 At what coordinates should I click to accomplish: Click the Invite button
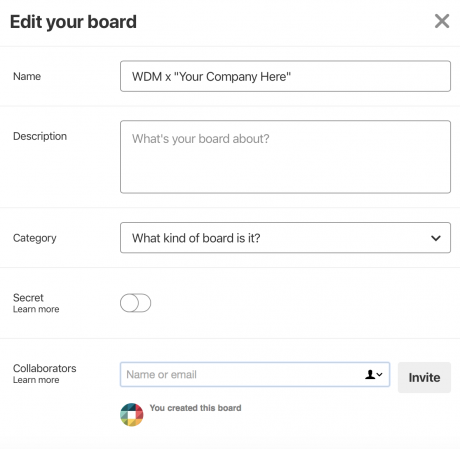click(x=424, y=377)
